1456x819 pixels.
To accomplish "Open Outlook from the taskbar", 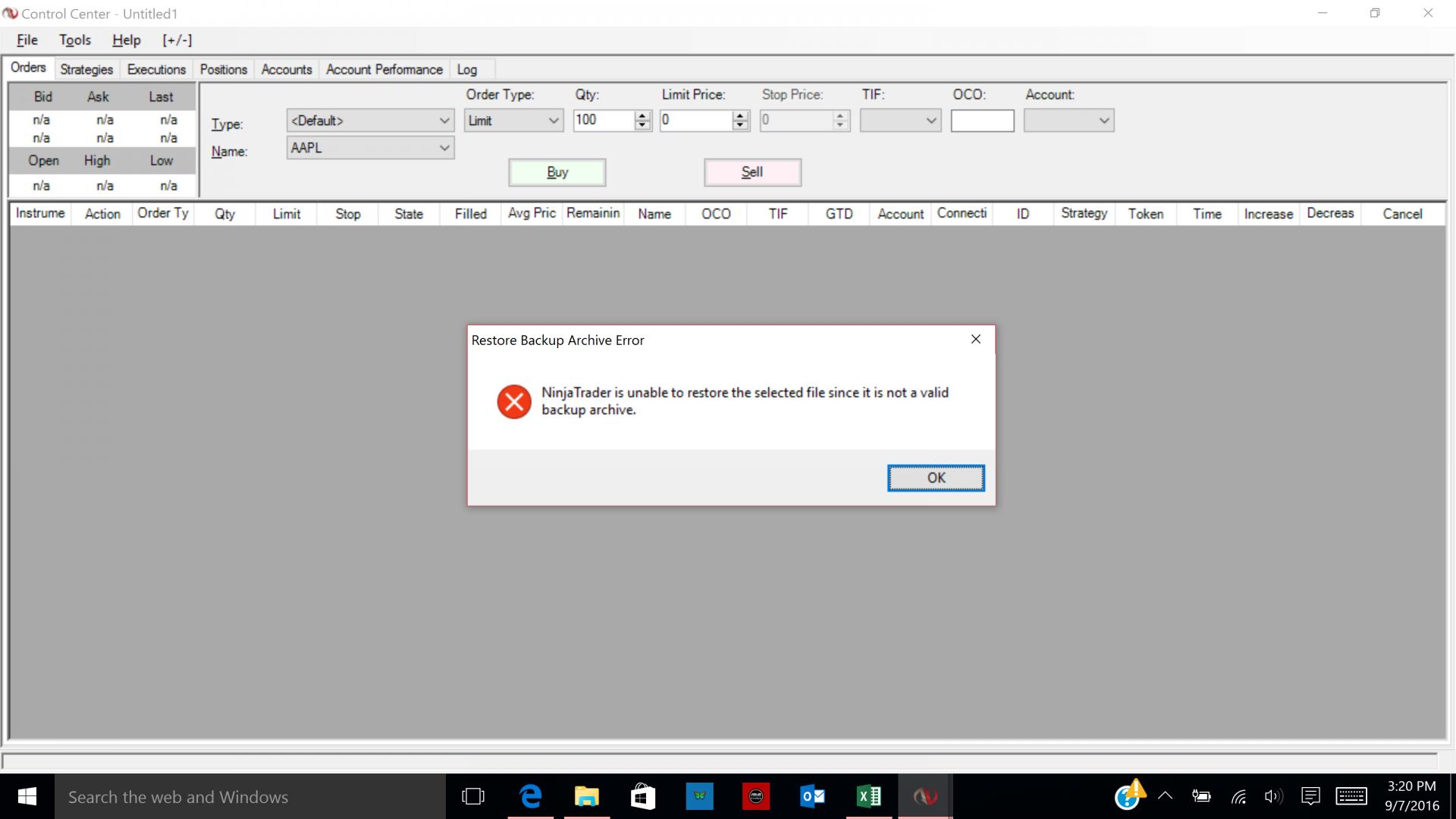I will tap(812, 796).
